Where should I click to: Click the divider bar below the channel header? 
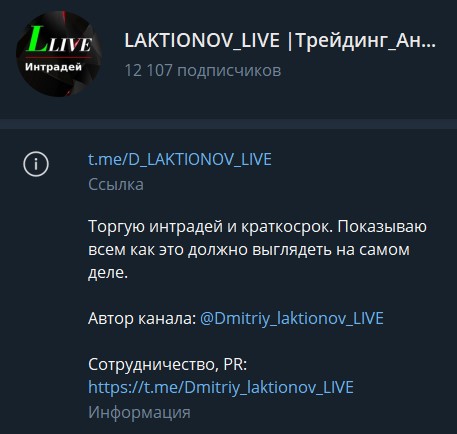[228, 124]
